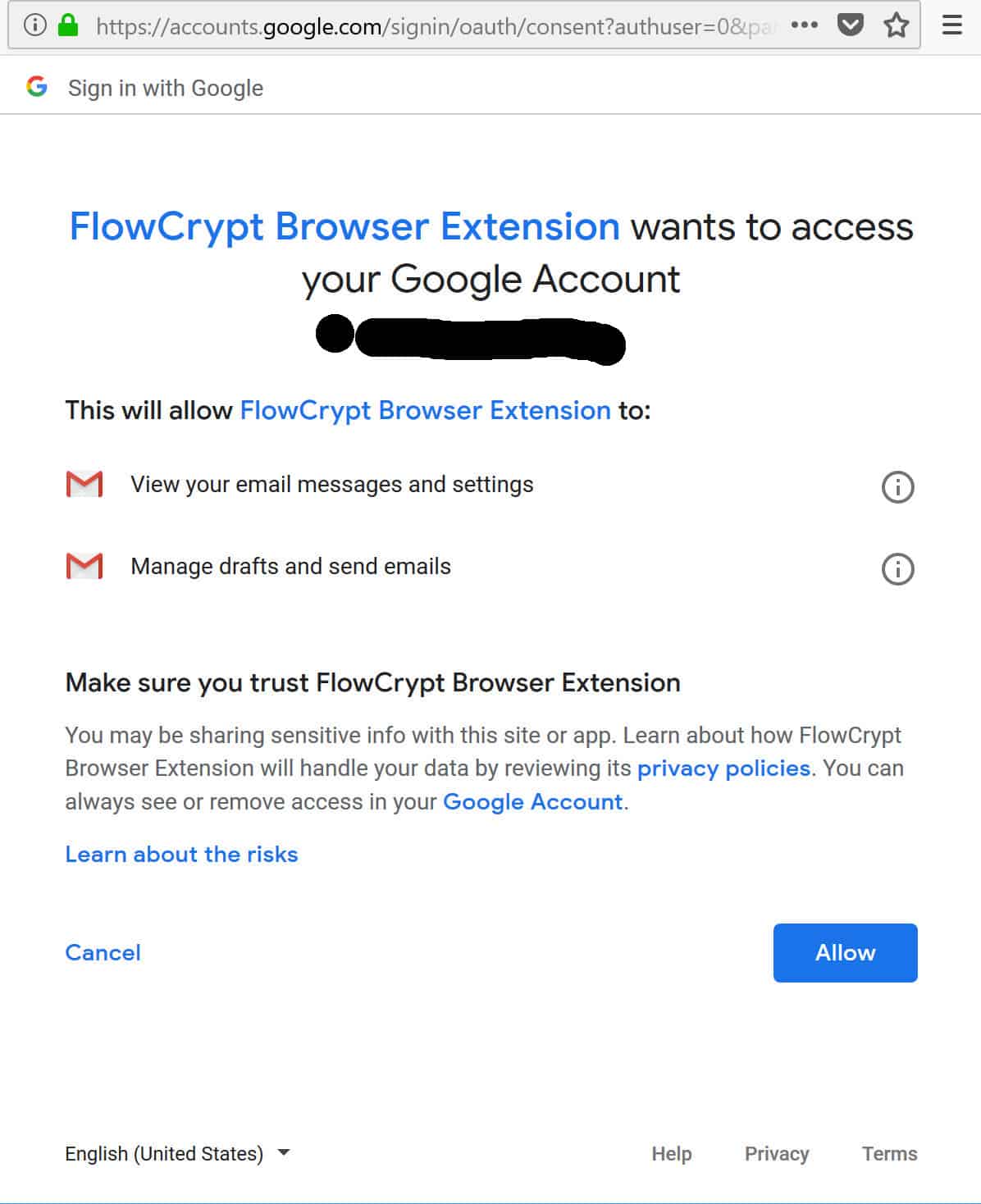Expand the English (United States) language dropdown
Viewport: 981px width, 1204px height.
coord(178,1153)
